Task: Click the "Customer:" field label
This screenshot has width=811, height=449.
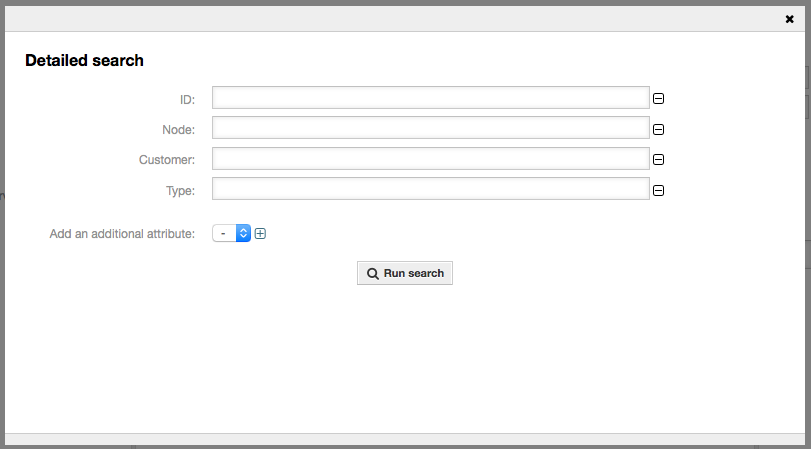Action: pyautogui.click(x=167, y=160)
